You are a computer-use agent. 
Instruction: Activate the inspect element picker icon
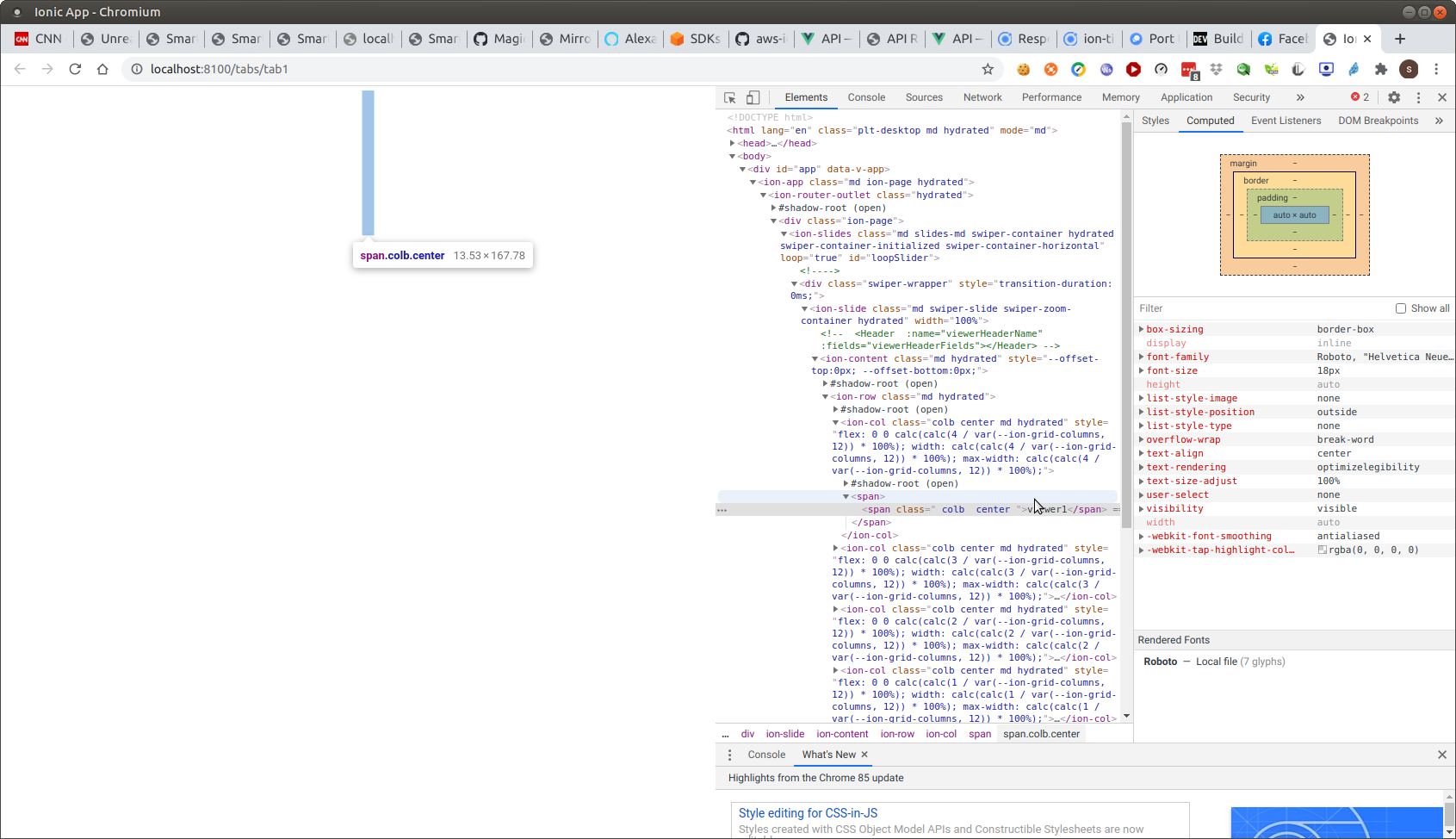click(729, 97)
